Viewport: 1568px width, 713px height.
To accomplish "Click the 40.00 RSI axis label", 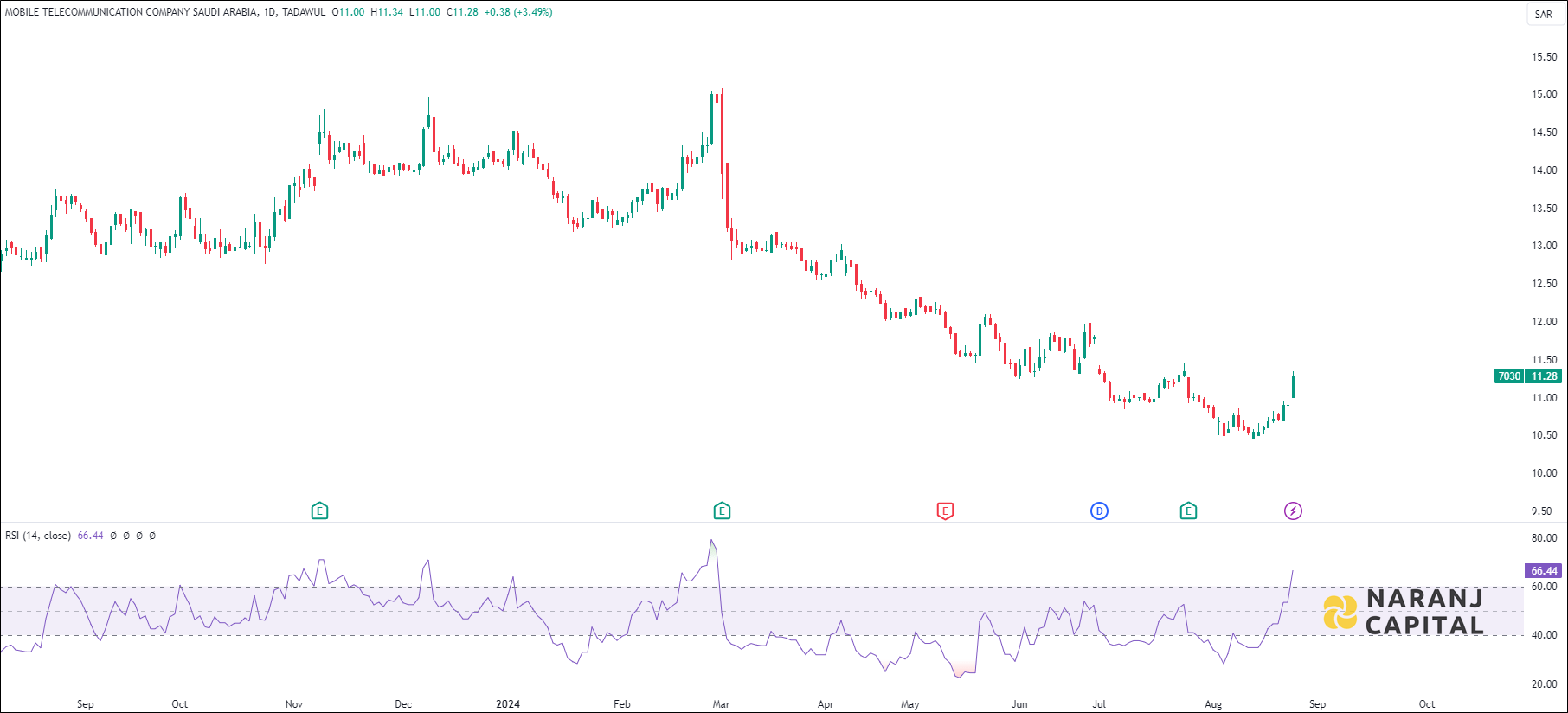I will click(1544, 635).
